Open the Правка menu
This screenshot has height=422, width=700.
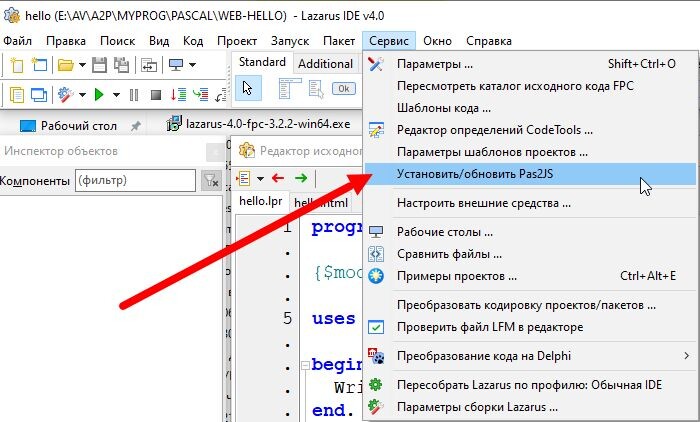tap(66, 41)
